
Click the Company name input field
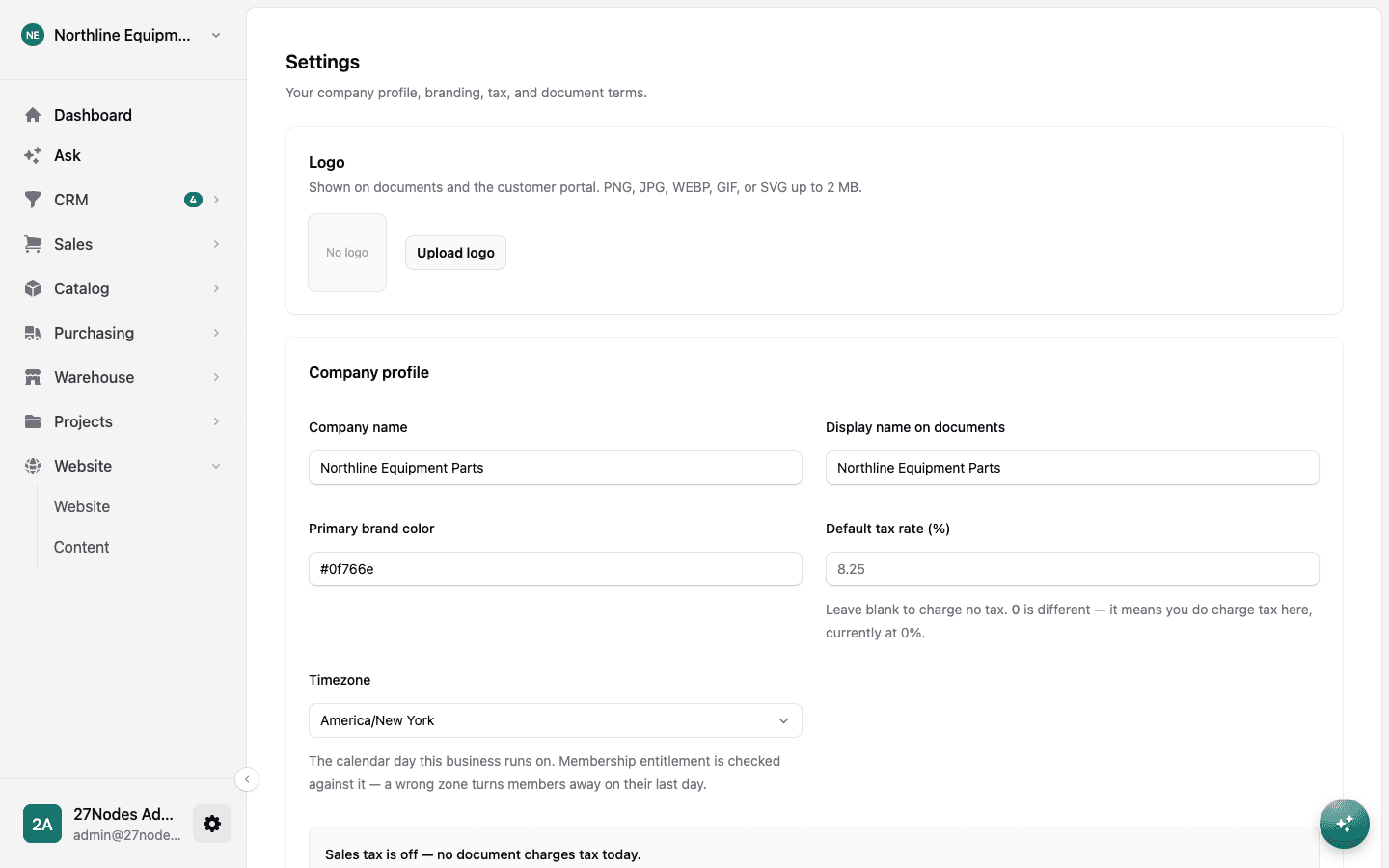coord(556,468)
